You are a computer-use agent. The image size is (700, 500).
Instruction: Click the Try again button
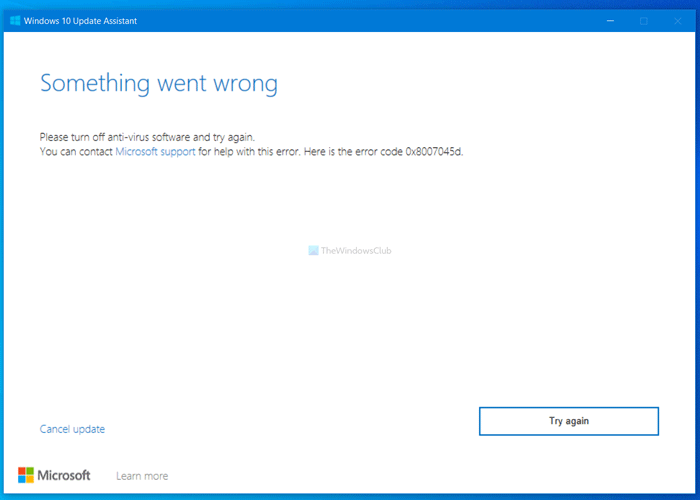point(569,421)
